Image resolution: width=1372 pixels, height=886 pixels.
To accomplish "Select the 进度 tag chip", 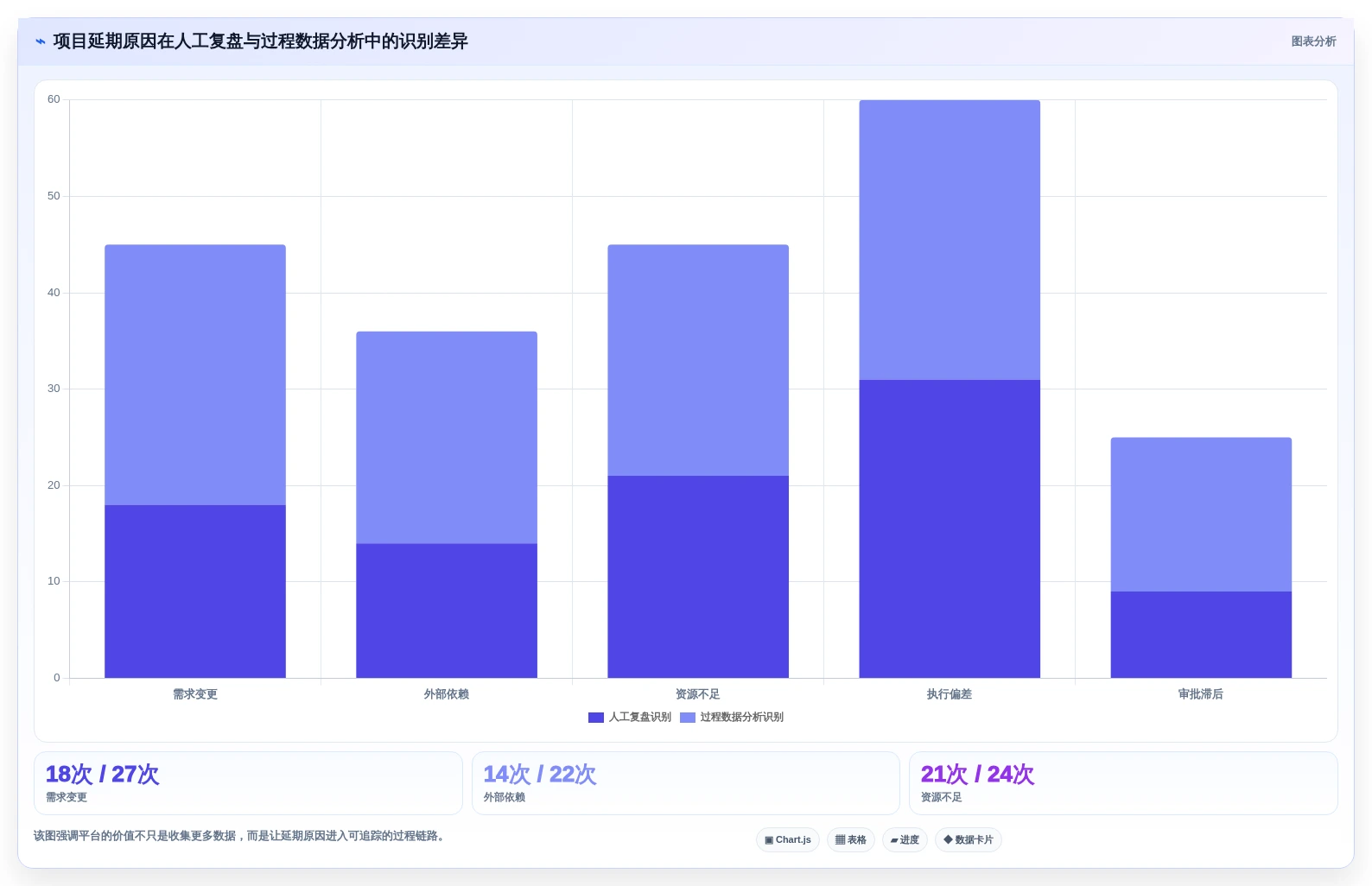I will tap(905, 839).
